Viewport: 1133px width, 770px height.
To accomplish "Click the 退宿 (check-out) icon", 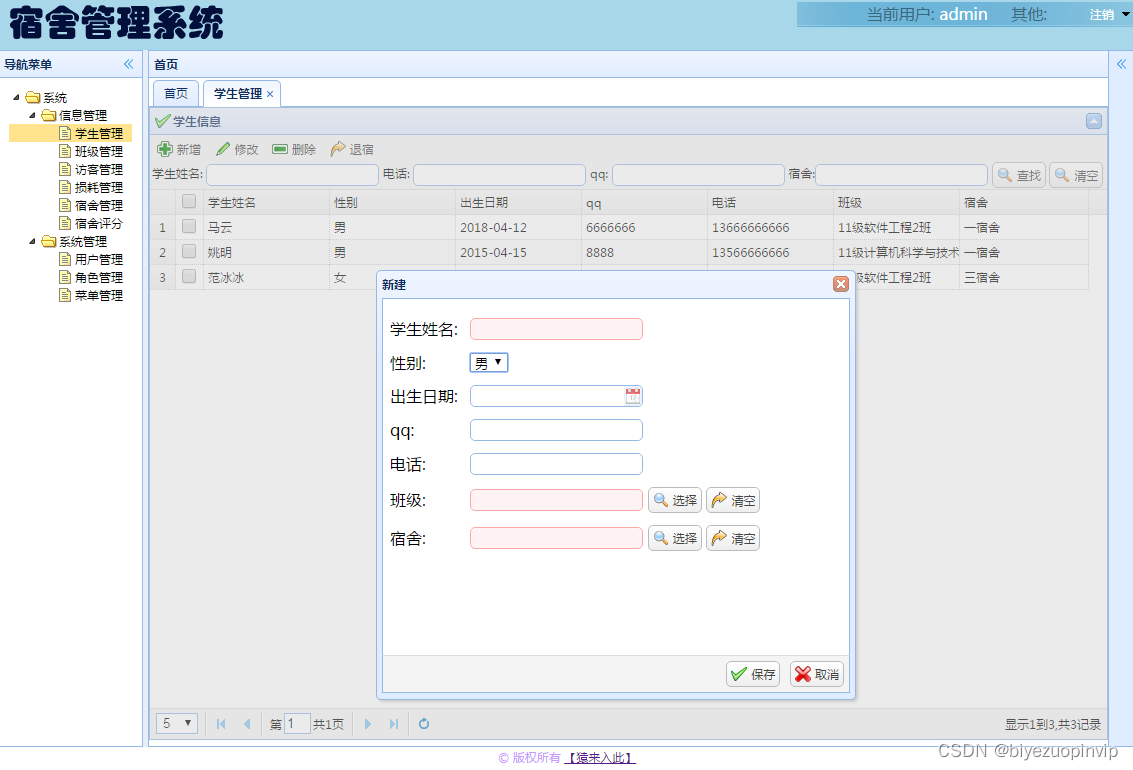I will (x=338, y=149).
